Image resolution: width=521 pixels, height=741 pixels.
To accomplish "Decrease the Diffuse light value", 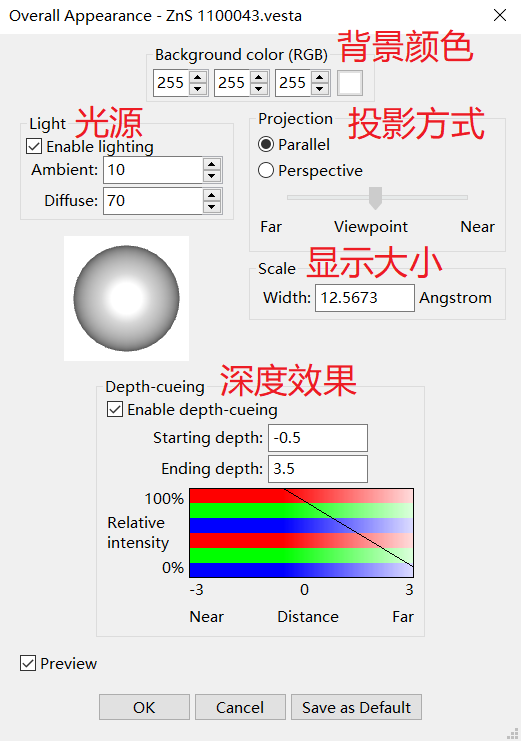I will 212,207.
